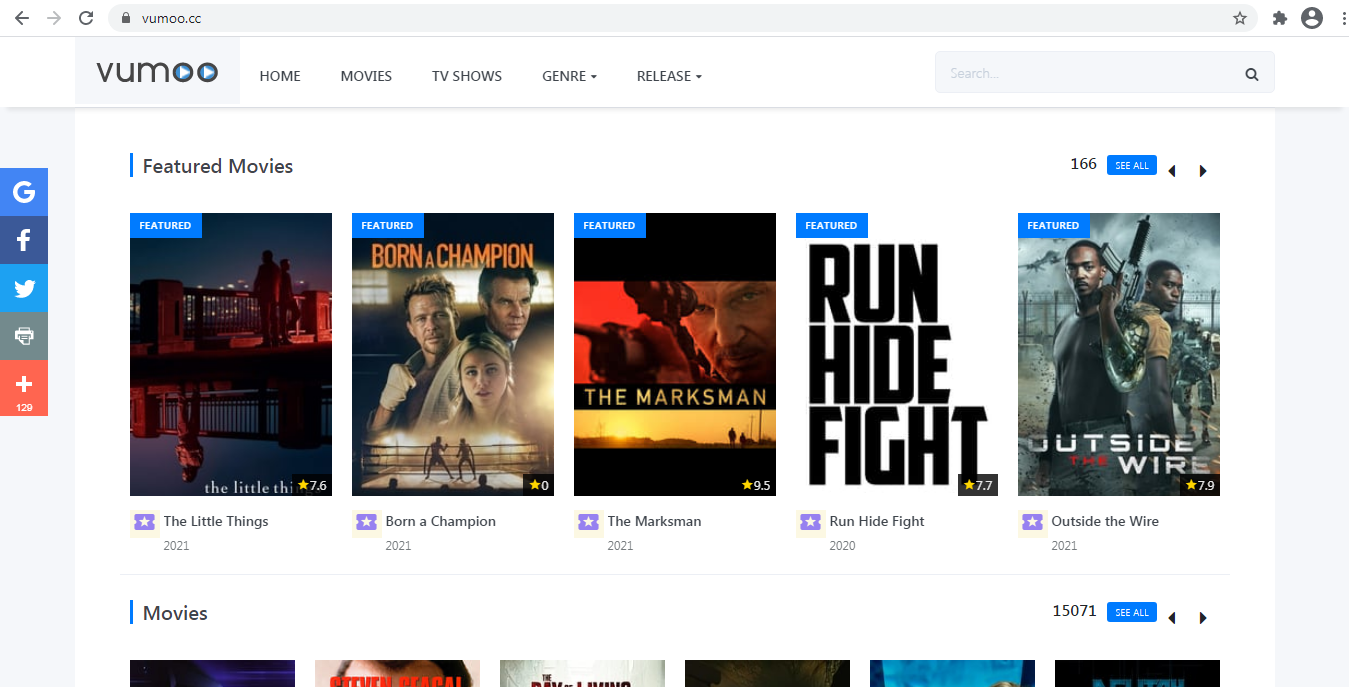Bookmark this page with the star icon
The width and height of the screenshot is (1349, 687).
(x=1240, y=18)
